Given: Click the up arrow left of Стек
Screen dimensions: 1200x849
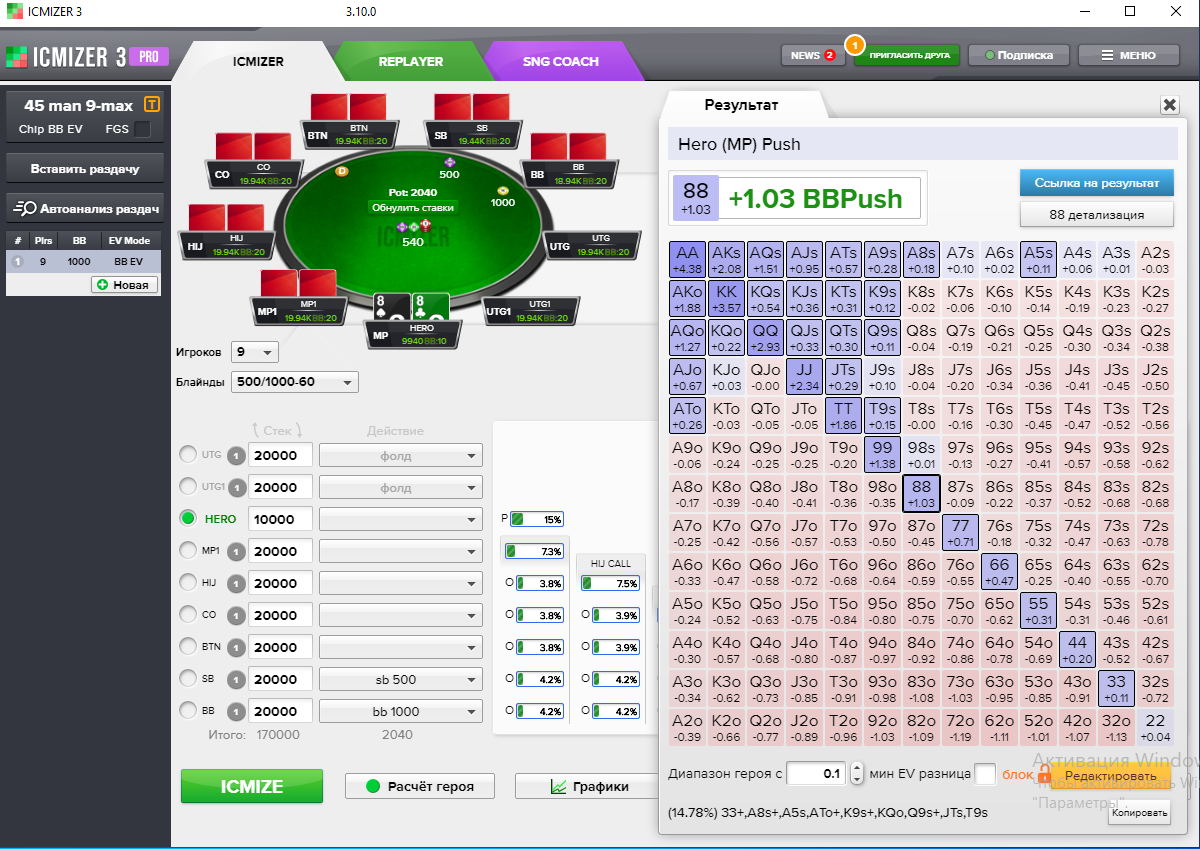Looking at the screenshot, I should click(257, 430).
